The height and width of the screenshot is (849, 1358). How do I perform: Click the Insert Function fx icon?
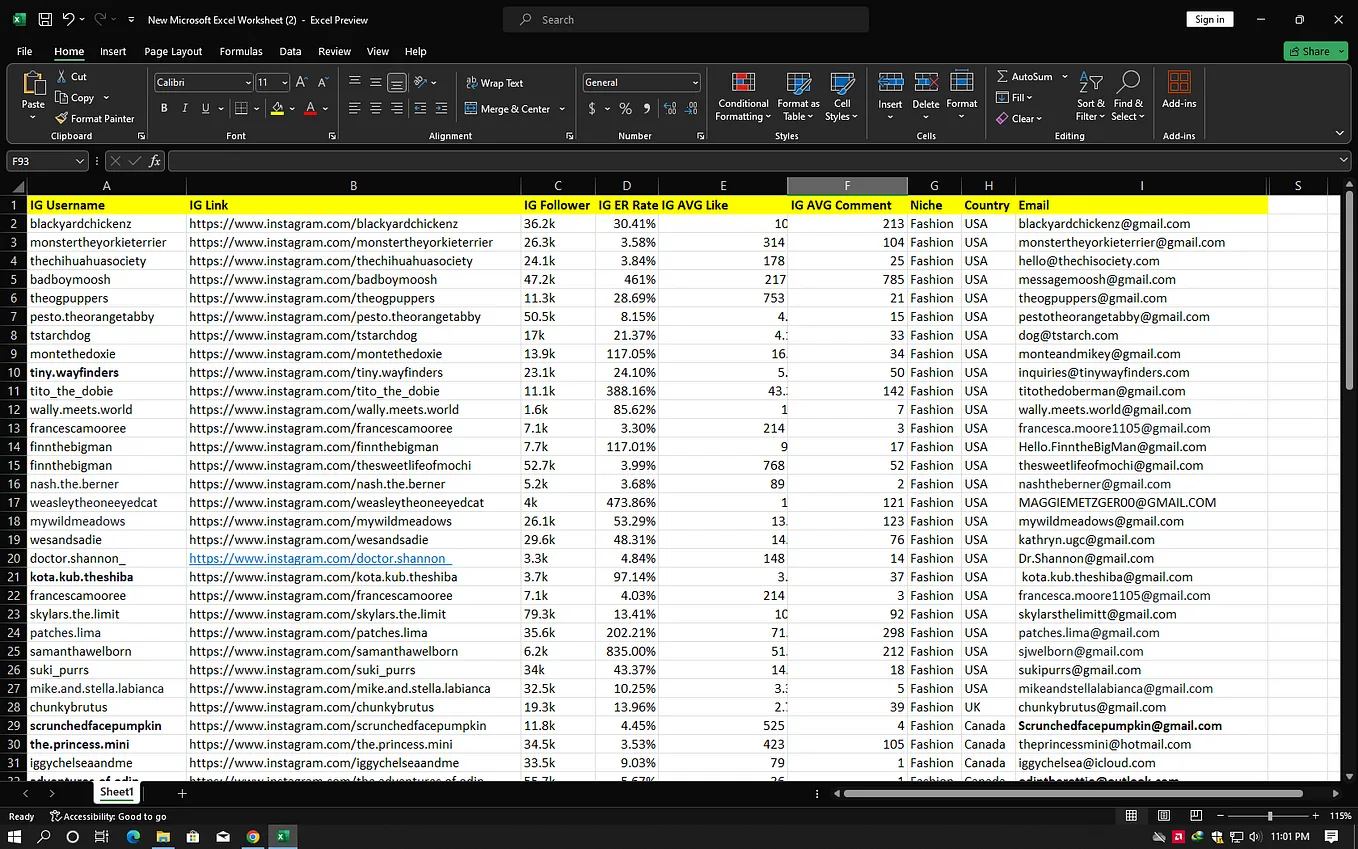pos(155,161)
